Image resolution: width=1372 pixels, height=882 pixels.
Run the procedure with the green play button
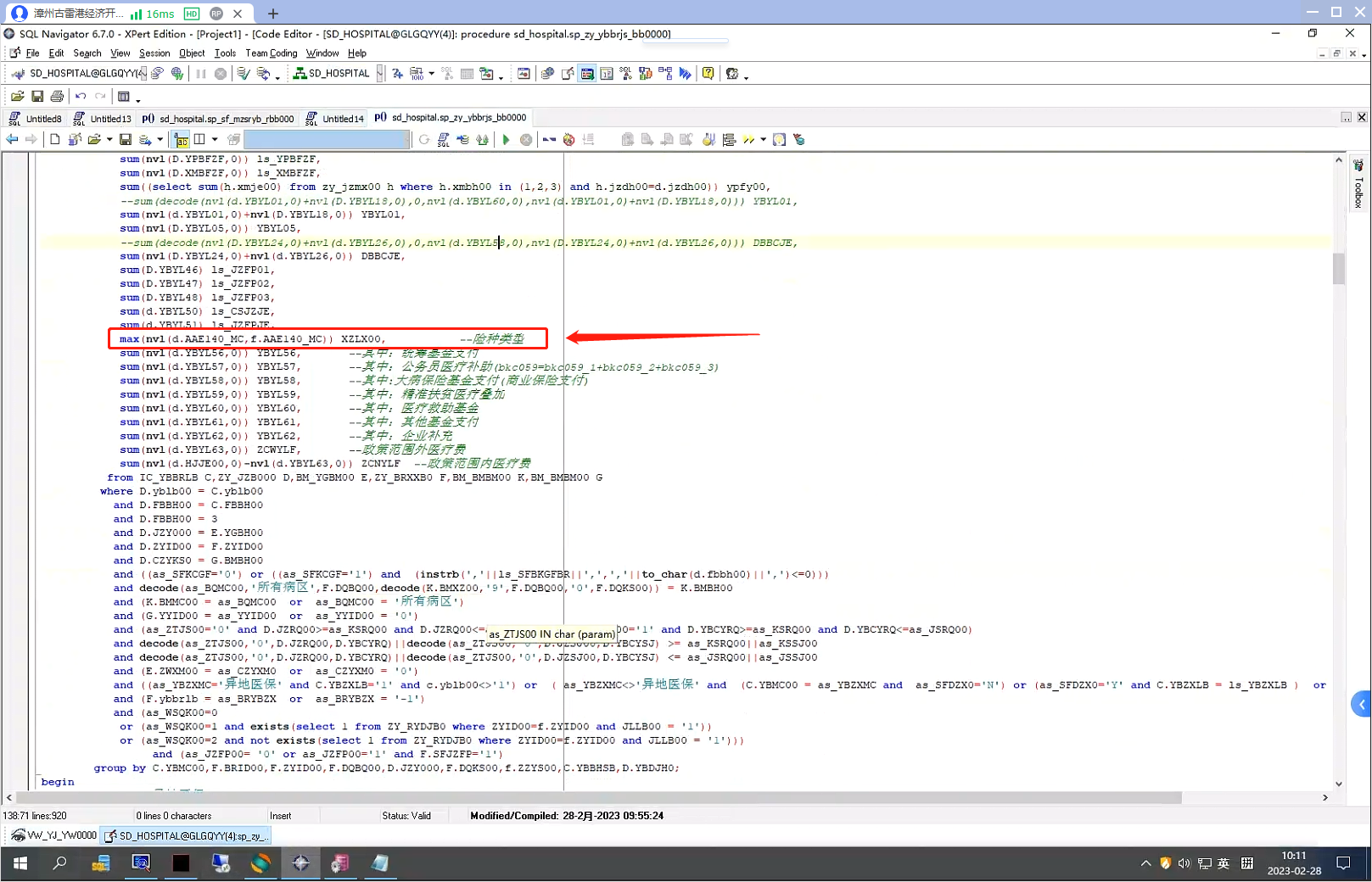click(506, 140)
